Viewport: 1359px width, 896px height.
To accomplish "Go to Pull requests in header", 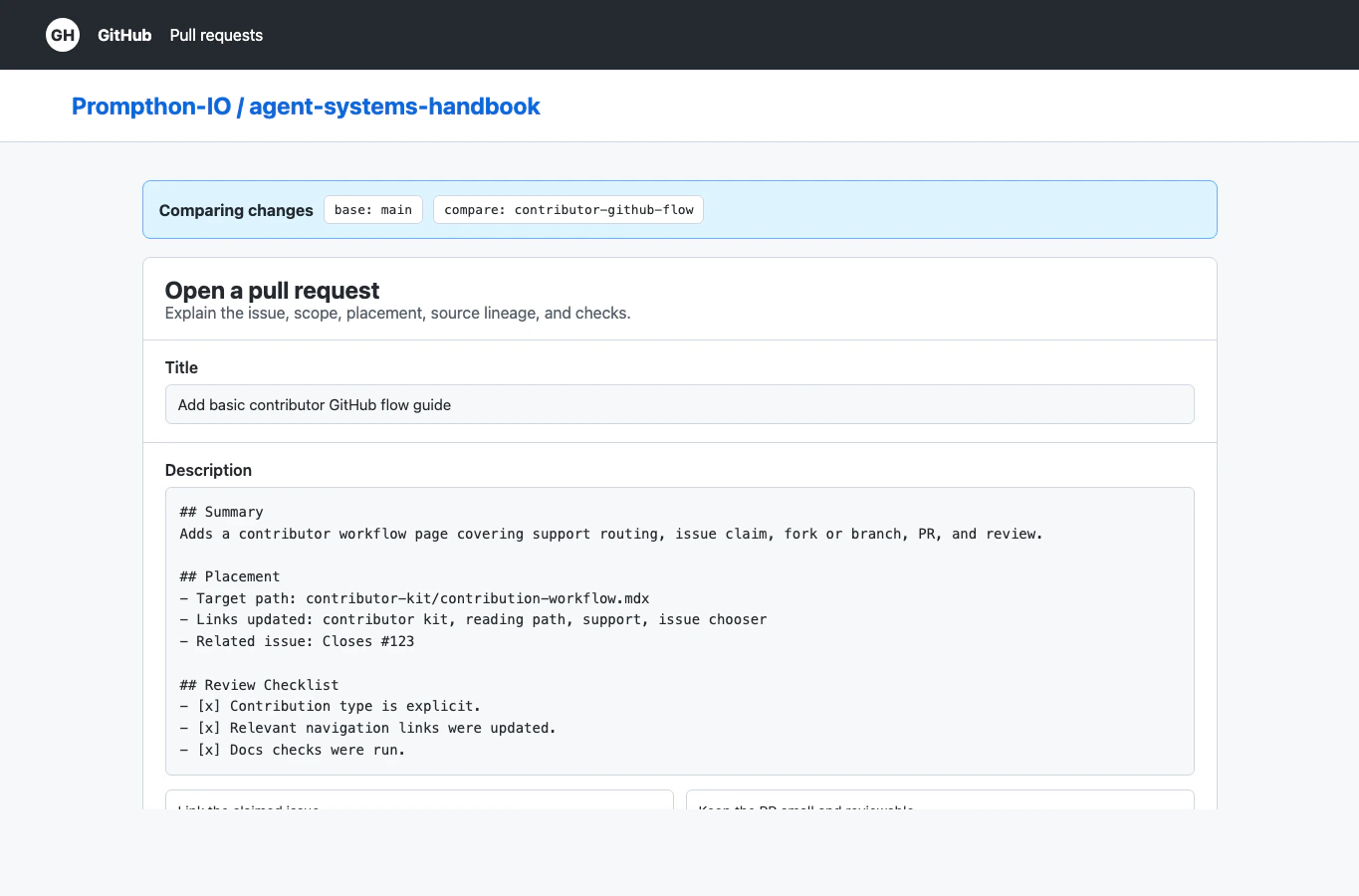I will coord(216,35).
